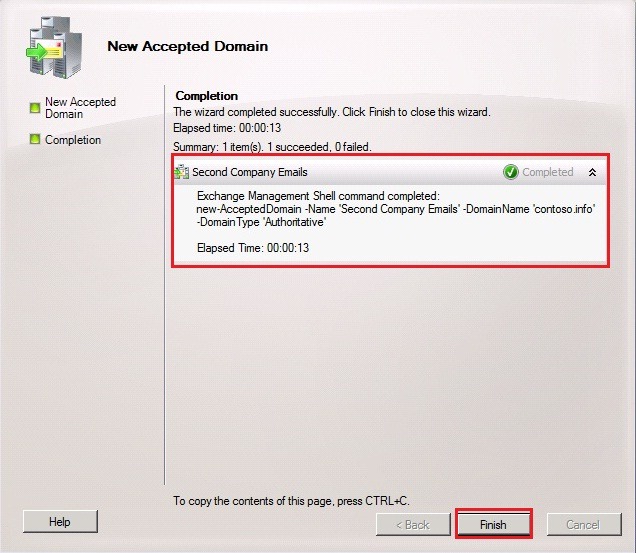
Task: Click the Summary line showing 1 succeeded
Action: 272,147
